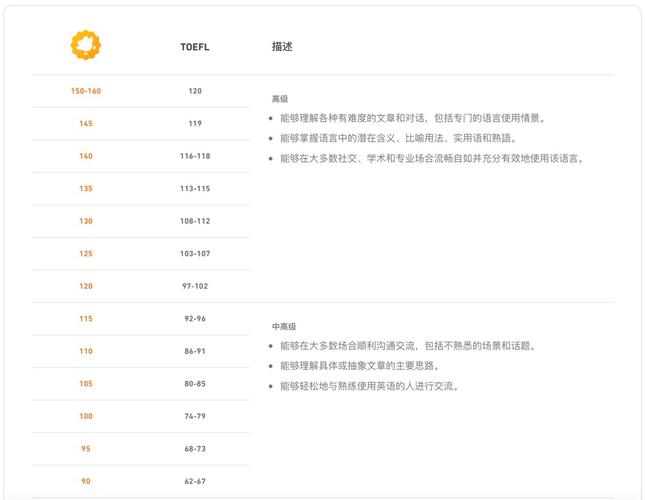
Task: Select the TOEFL range 68-73
Action: click(x=195, y=448)
